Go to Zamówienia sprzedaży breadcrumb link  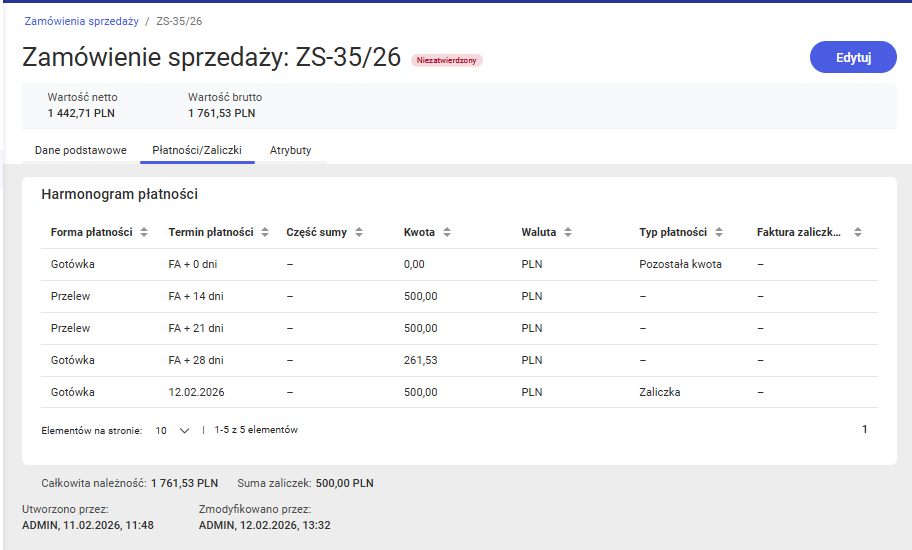(x=81, y=21)
